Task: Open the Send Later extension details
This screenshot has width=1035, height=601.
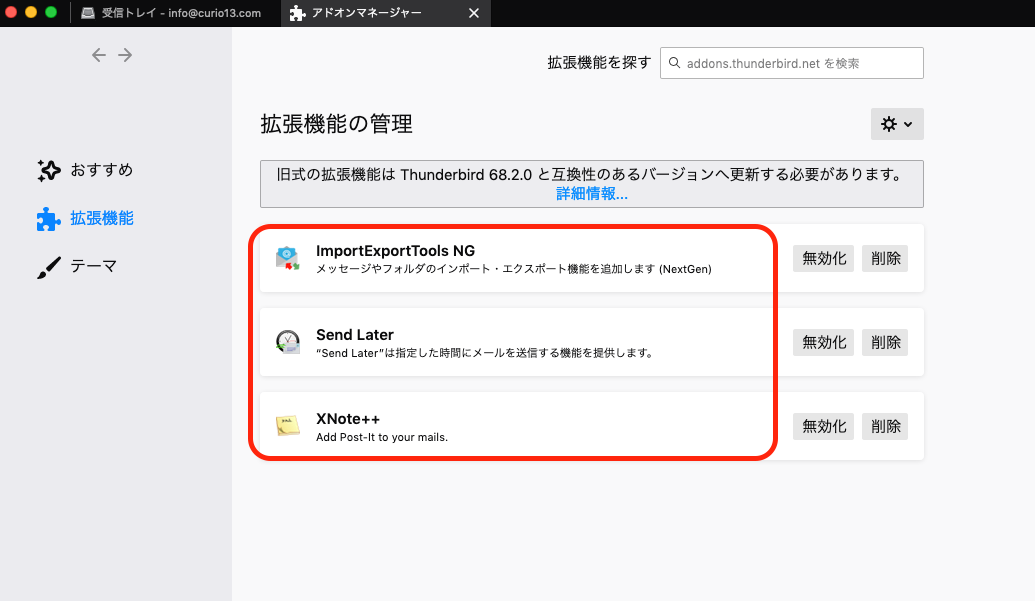Action: click(x=500, y=342)
